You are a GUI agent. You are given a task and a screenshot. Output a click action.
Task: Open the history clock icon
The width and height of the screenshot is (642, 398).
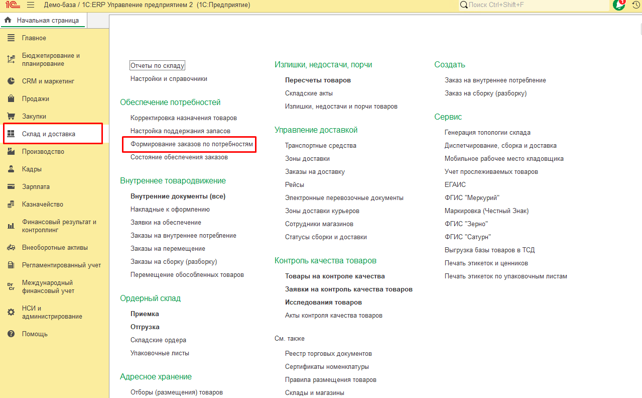click(x=637, y=5)
